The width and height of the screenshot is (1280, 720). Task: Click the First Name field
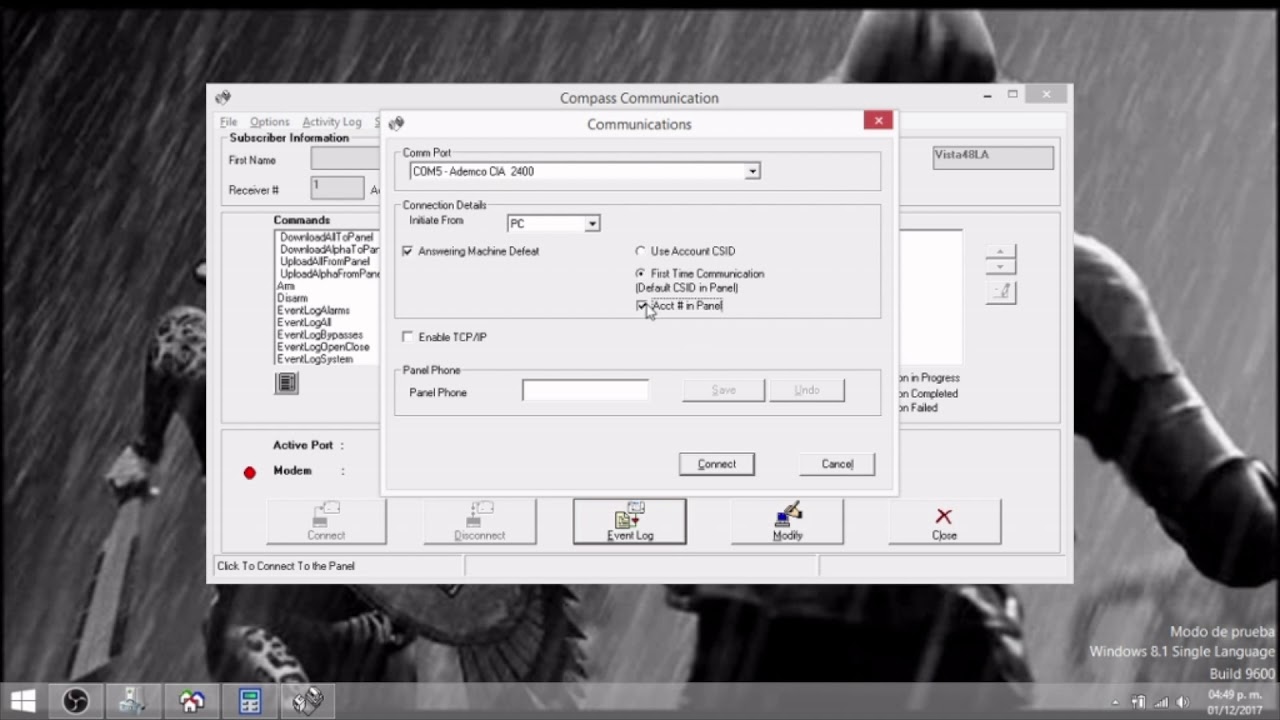(x=346, y=159)
